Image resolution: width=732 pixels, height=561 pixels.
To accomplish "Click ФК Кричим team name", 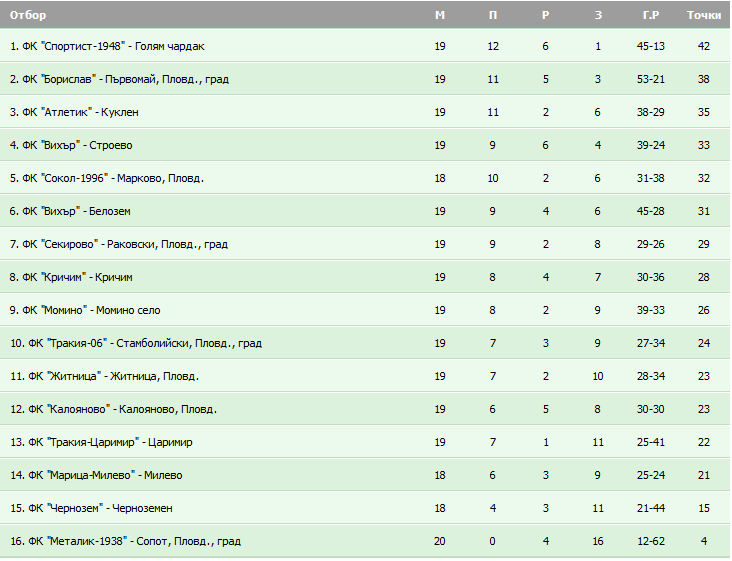I will coord(71,277).
